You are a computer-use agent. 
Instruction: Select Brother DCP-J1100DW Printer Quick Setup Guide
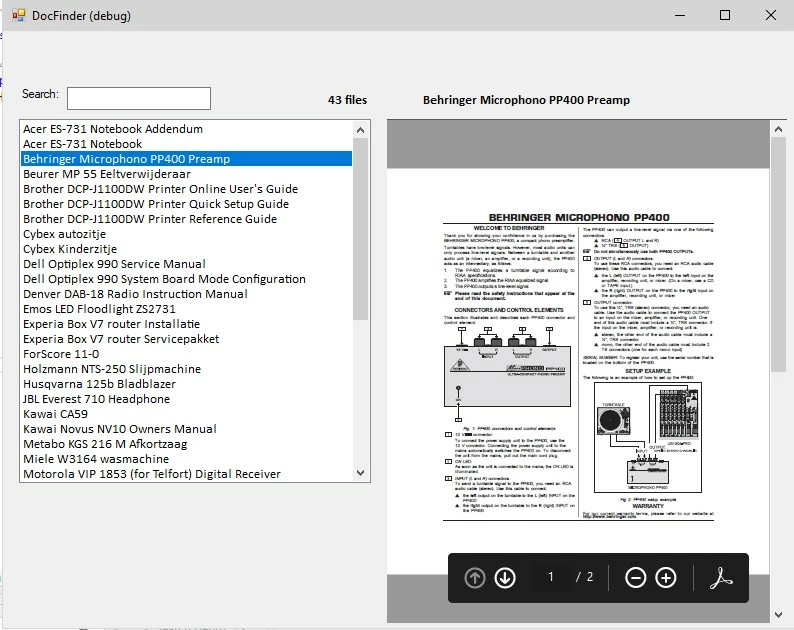[186, 204]
